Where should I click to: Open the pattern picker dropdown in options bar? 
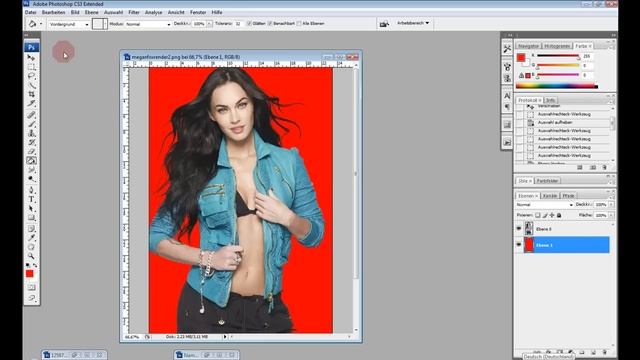(105, 24)
